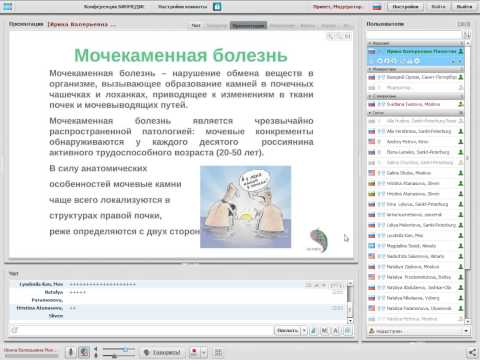Open the room settings menu item in the top bar
Image resolution: width=480 pixels, height=360 pixels.
[x=182, y=6]
